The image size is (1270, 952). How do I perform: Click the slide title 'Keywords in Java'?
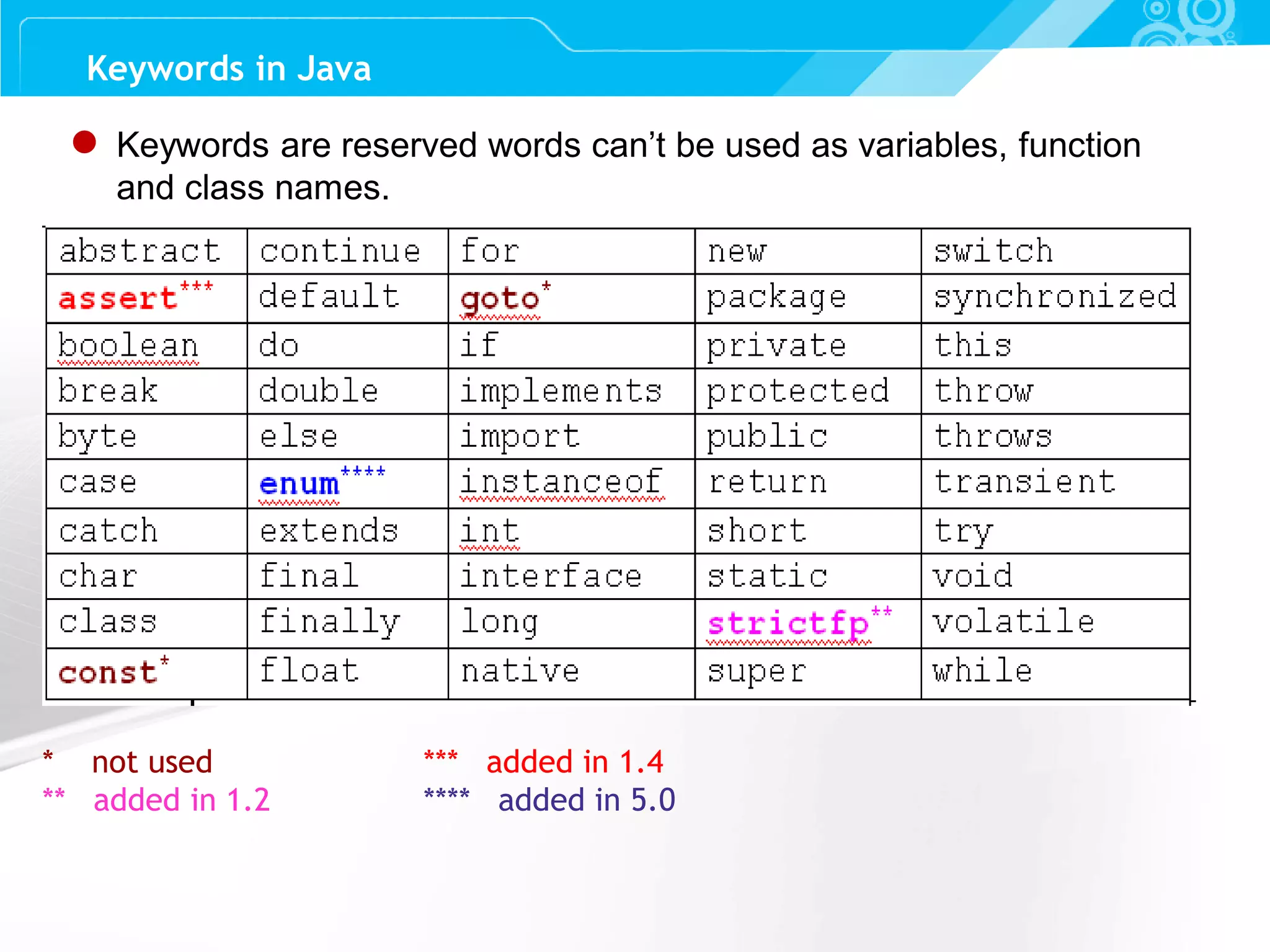(x=229, y=68)
